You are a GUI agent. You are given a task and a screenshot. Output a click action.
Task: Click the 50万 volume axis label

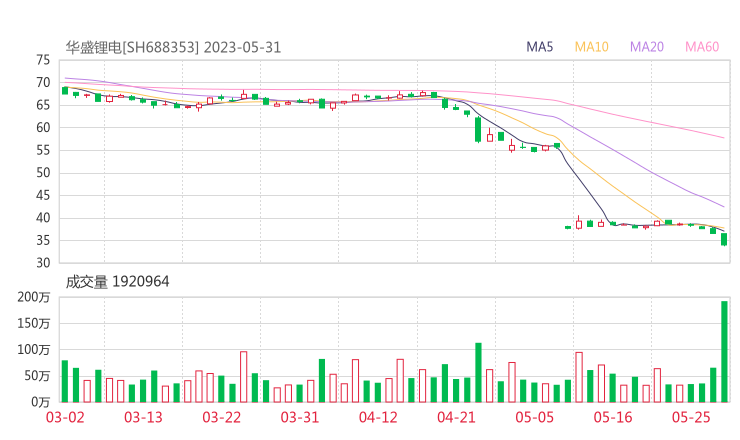(x=37, y=376)
